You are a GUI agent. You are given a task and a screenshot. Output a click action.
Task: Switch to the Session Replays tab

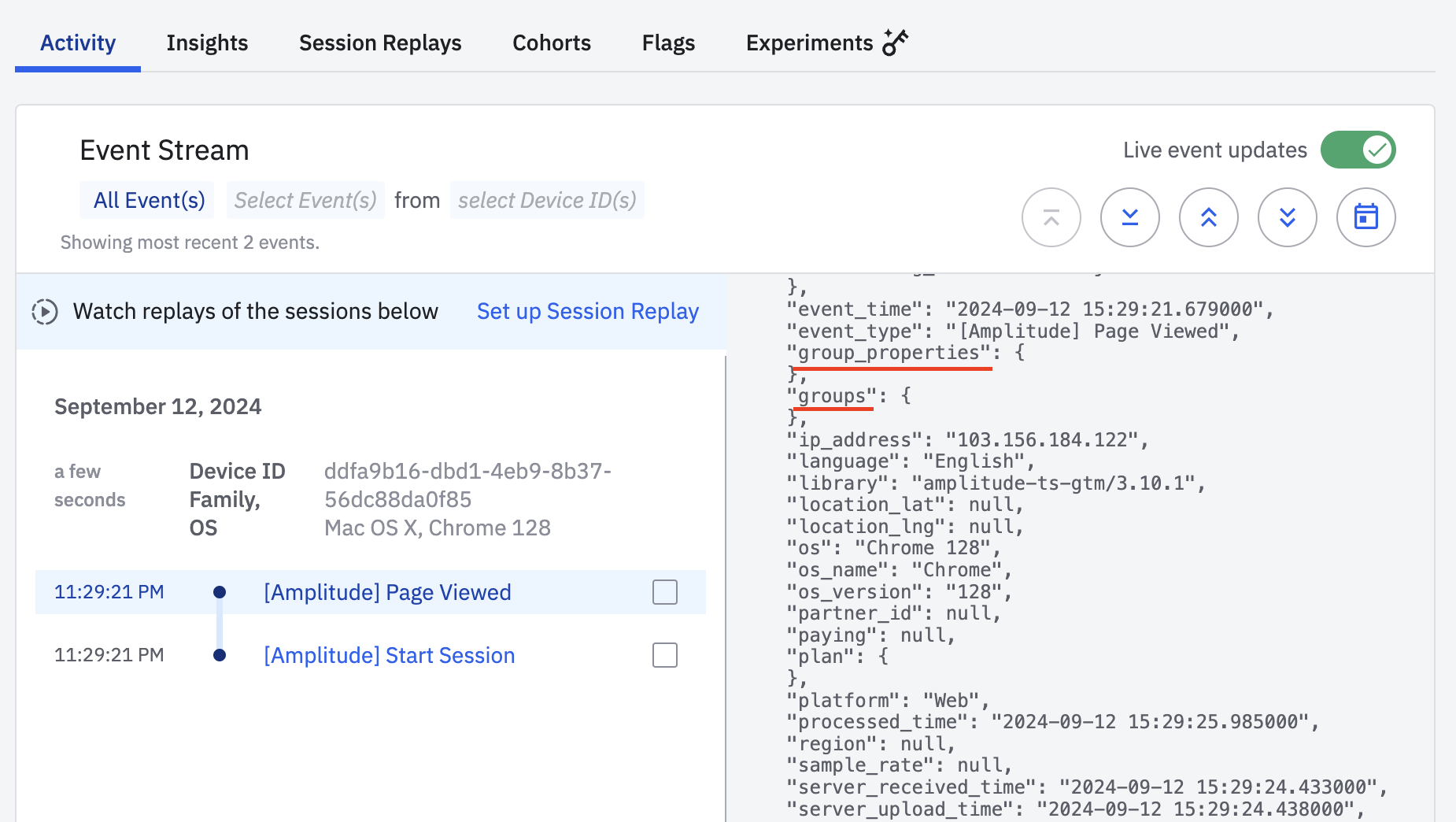tap(380, 43)
